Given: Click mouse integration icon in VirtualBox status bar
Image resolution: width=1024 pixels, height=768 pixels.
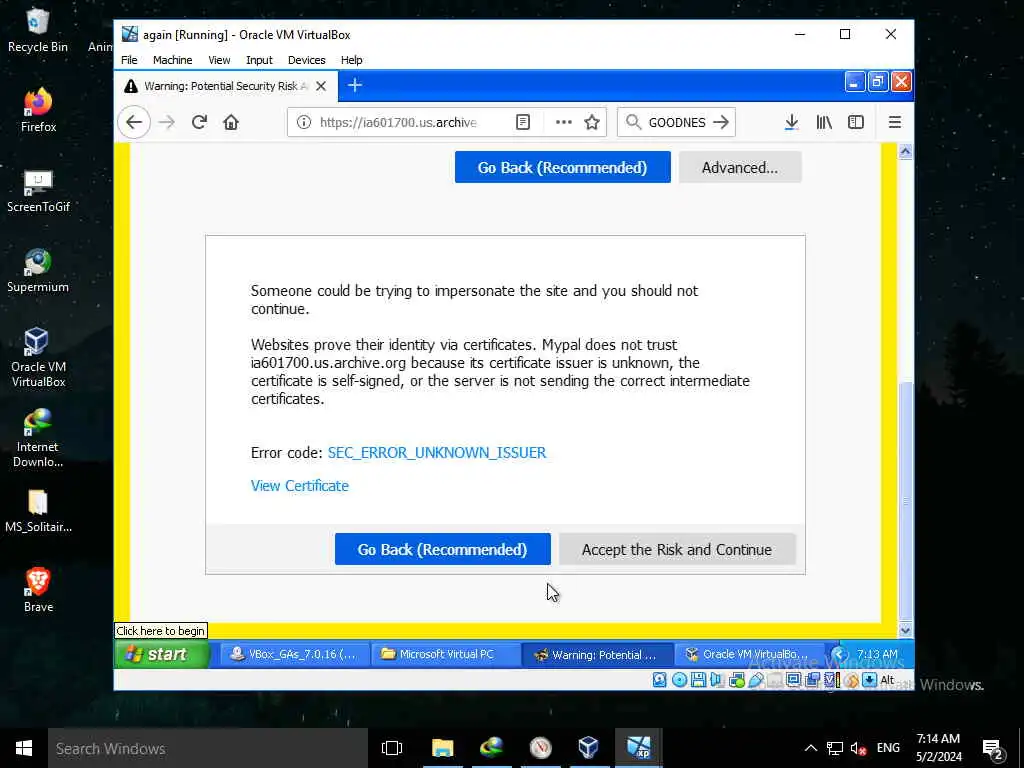Looking at the screenshot, I should coord(851,680).
